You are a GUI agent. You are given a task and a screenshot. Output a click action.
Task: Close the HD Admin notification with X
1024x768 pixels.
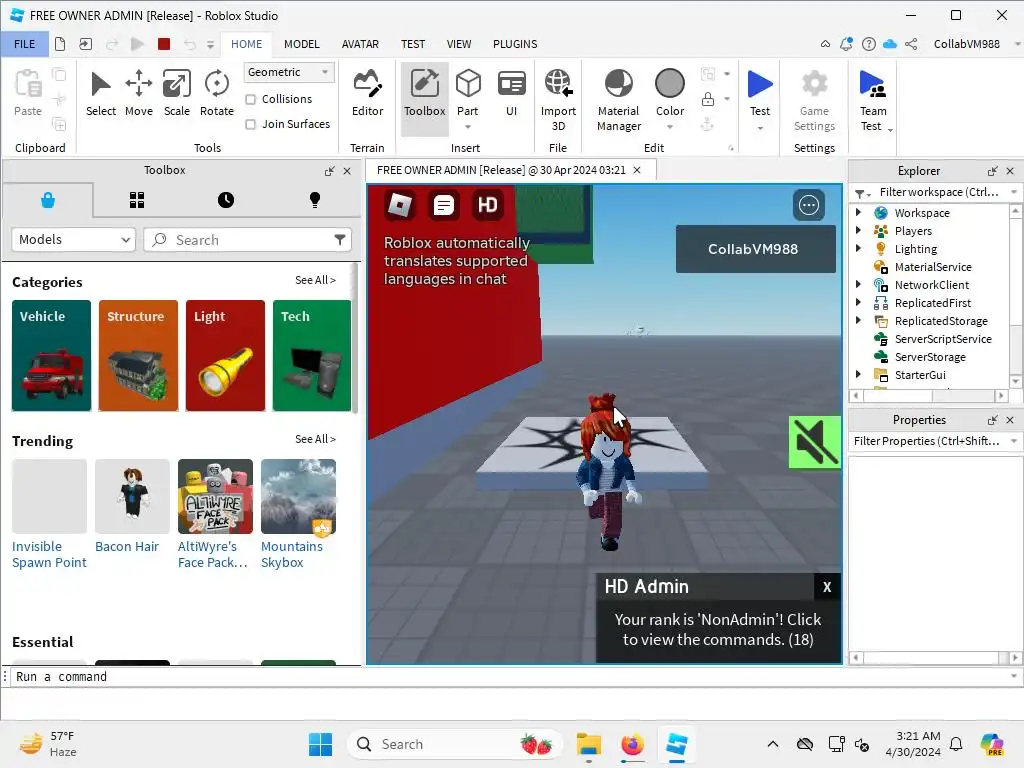pos(827,587)
